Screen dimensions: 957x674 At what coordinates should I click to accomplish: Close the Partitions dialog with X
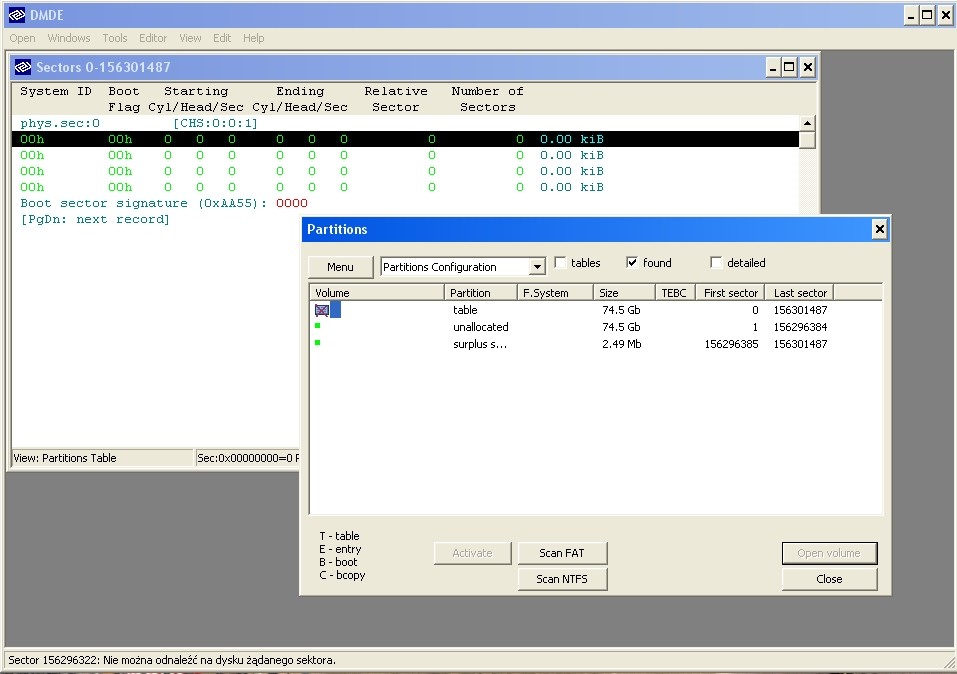(x=879, y=230)
